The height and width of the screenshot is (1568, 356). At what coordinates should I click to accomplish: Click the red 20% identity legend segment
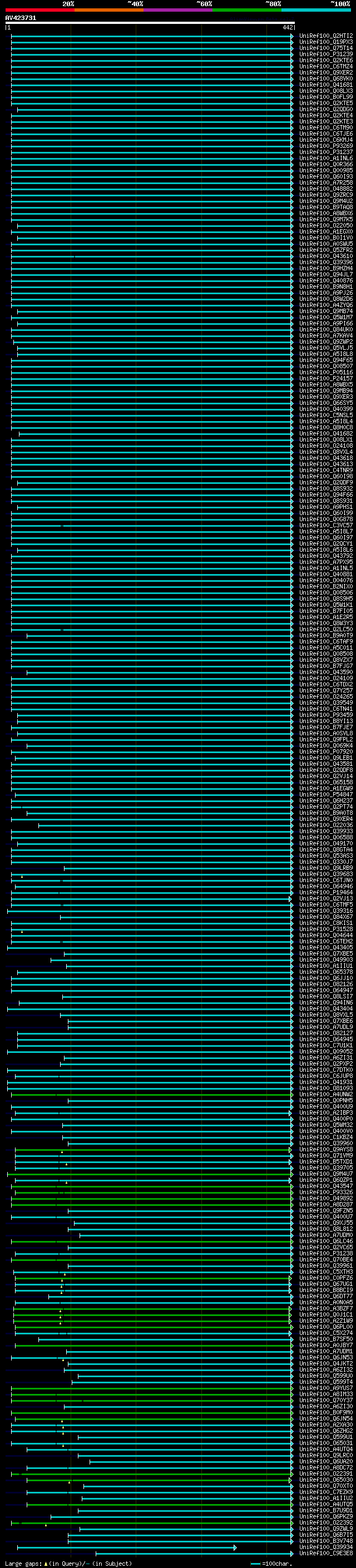point(39,10)
